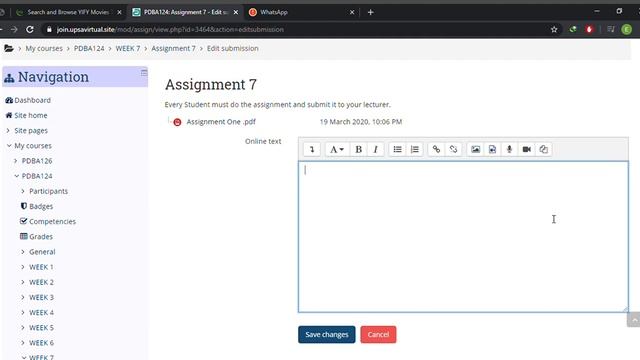640x360 pixels.
Task: Click inside the online text area
Action: pyautogui.click(x=463, y=237)
